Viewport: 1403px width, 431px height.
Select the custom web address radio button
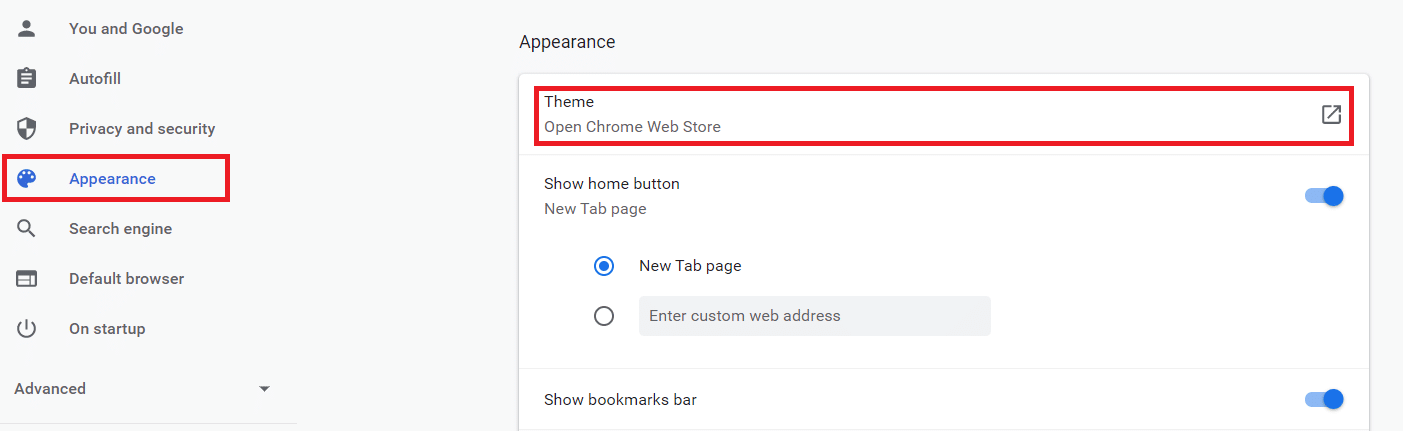coord(604,316)
